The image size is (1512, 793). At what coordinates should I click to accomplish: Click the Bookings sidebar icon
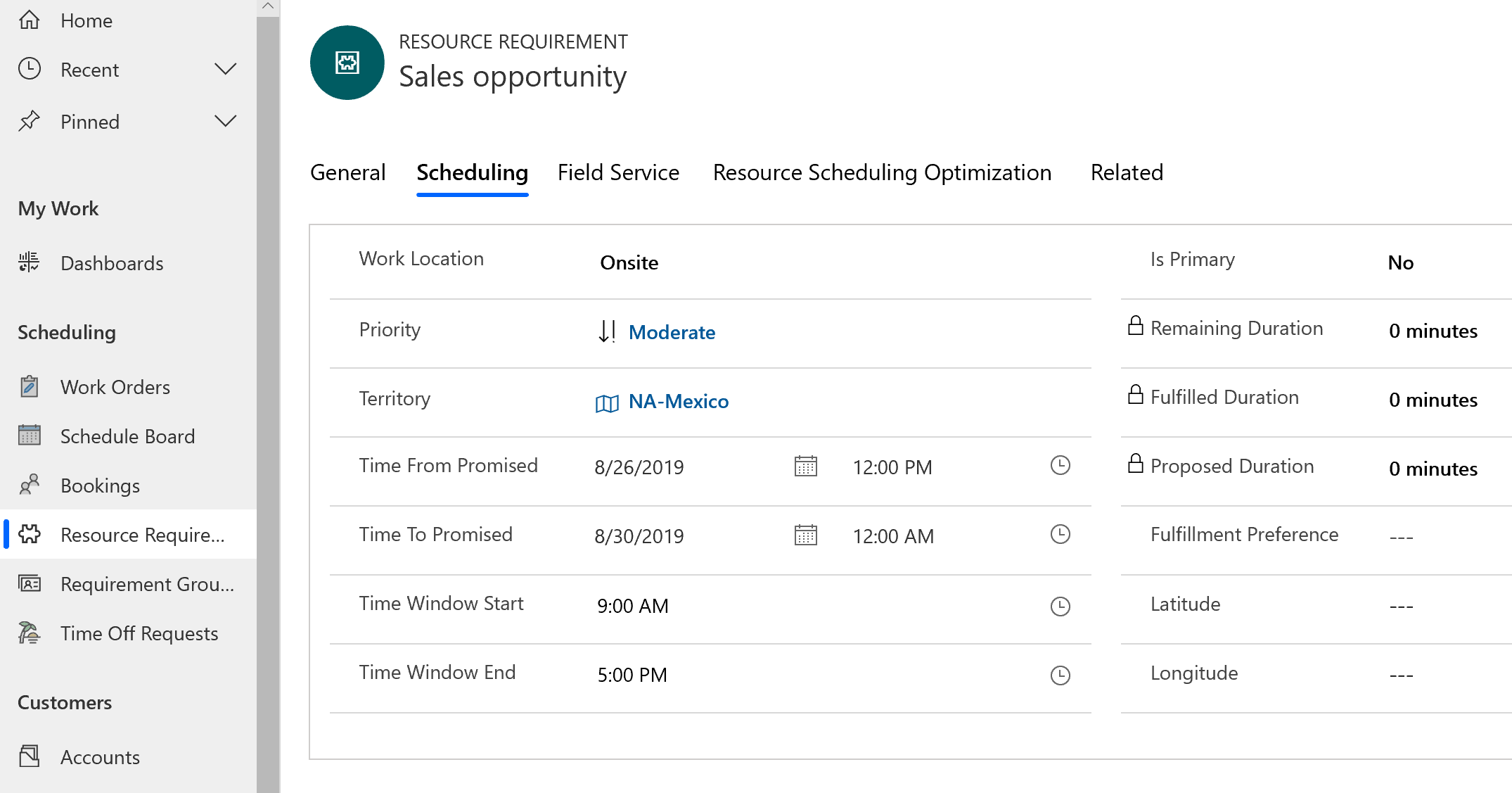point(30,486)
